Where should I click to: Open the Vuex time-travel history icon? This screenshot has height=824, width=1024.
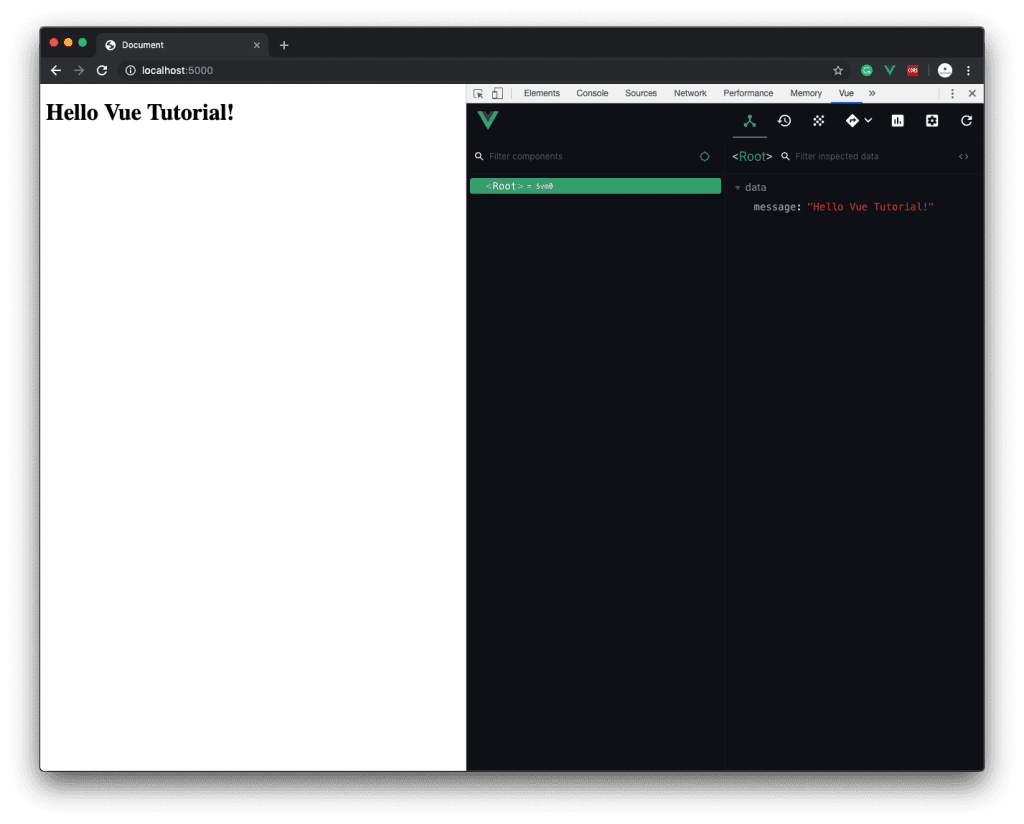[784, 121]
